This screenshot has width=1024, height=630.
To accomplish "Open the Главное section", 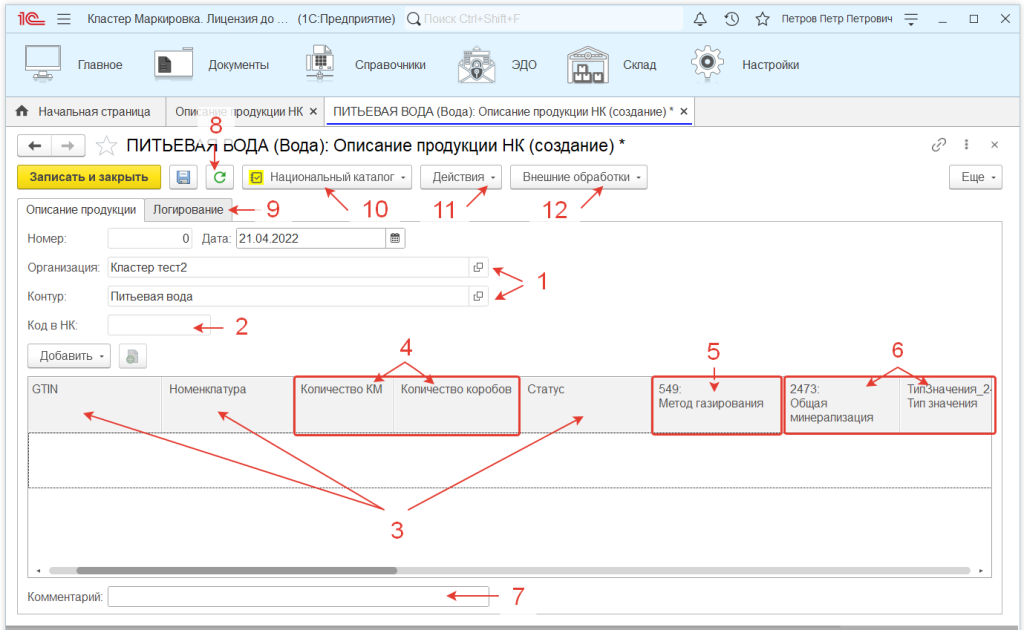I will 73,65.
